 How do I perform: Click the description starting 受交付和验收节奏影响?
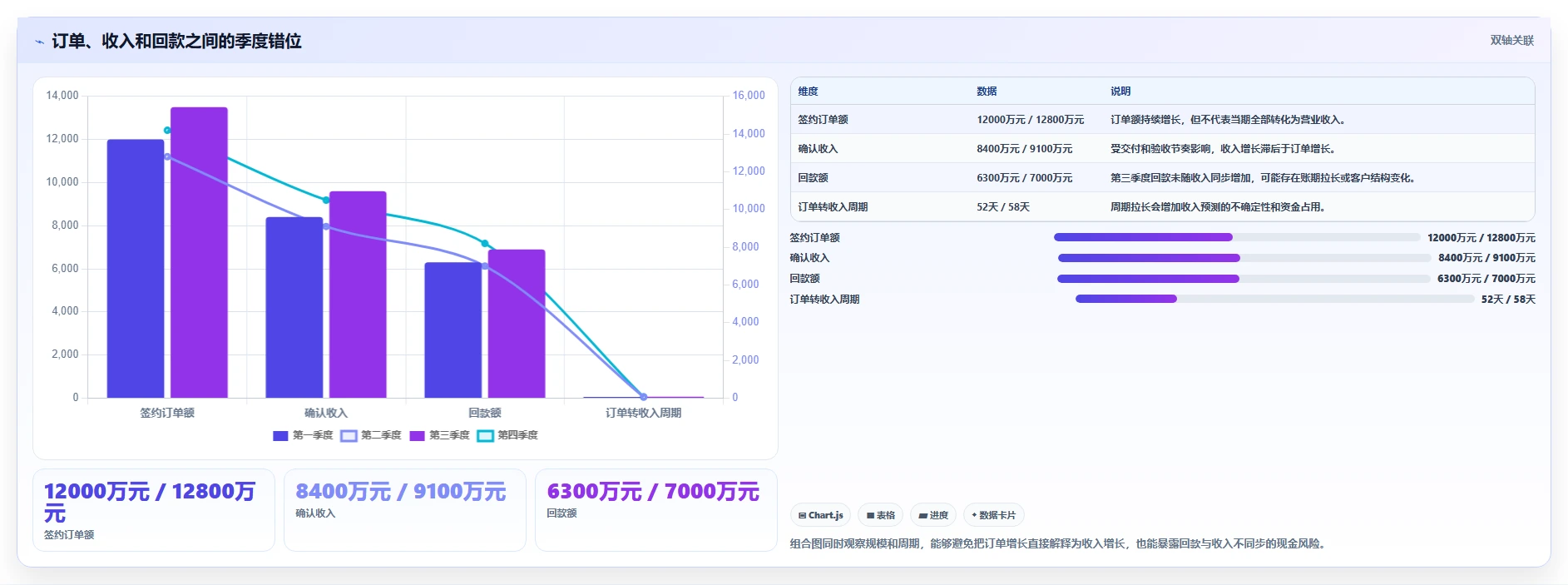1224,149
